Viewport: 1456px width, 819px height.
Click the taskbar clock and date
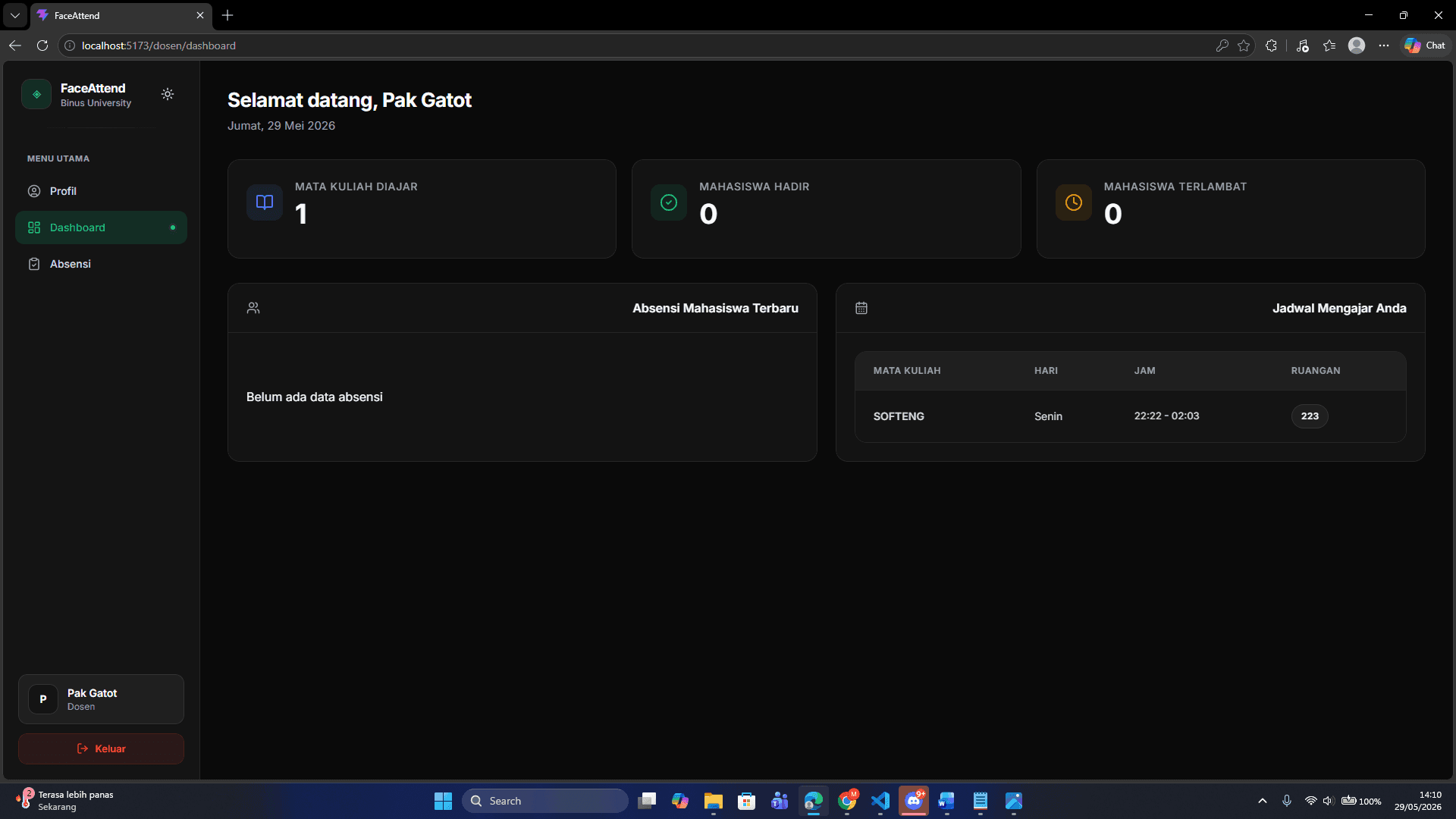click(x=1417, y=801)
